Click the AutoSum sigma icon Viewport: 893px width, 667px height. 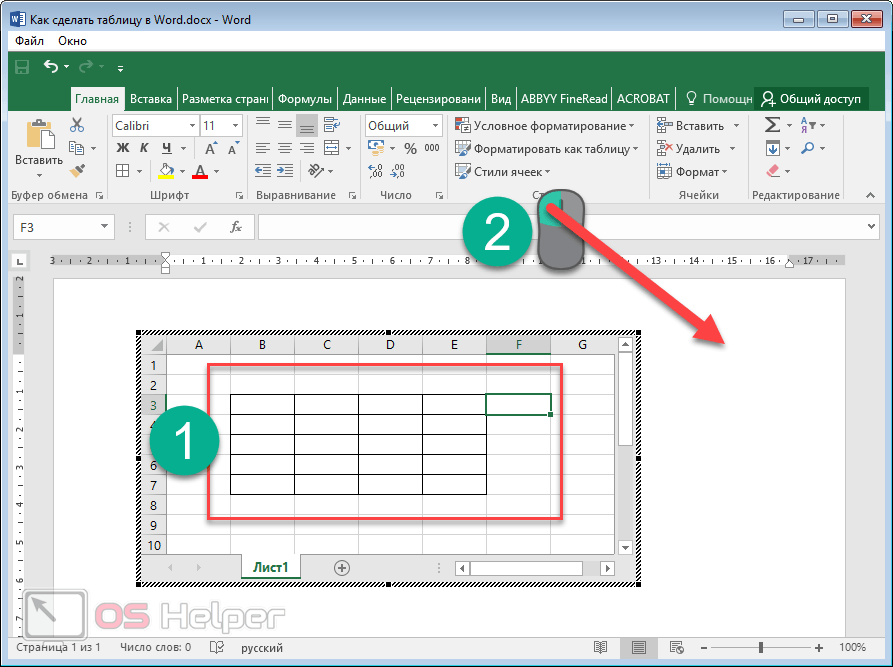coord(772,125)
